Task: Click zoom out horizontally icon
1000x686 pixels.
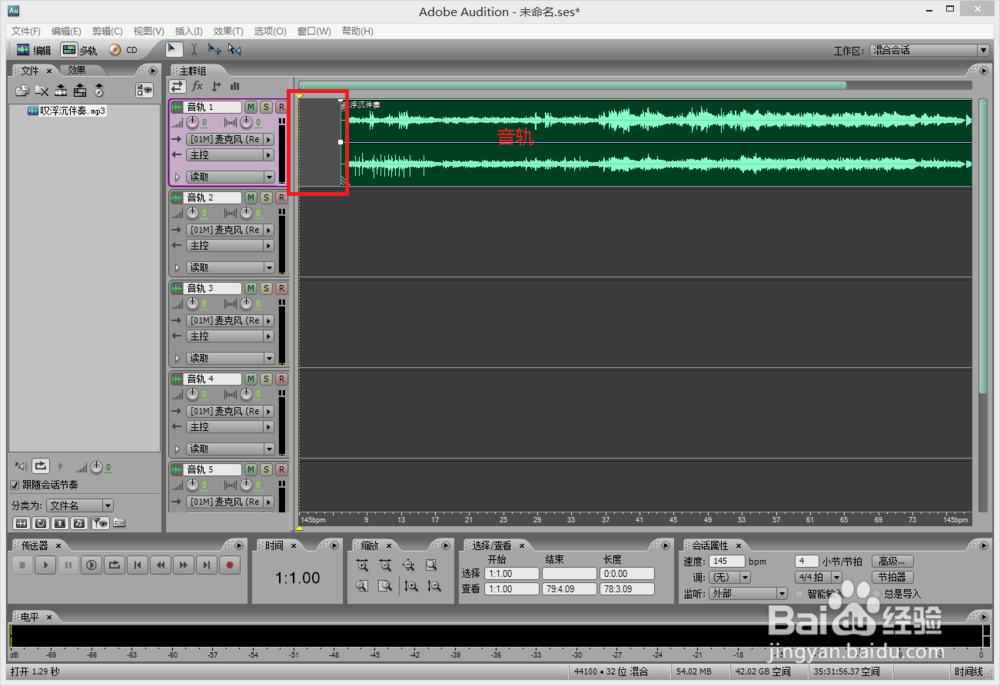Action: (385, 566)
